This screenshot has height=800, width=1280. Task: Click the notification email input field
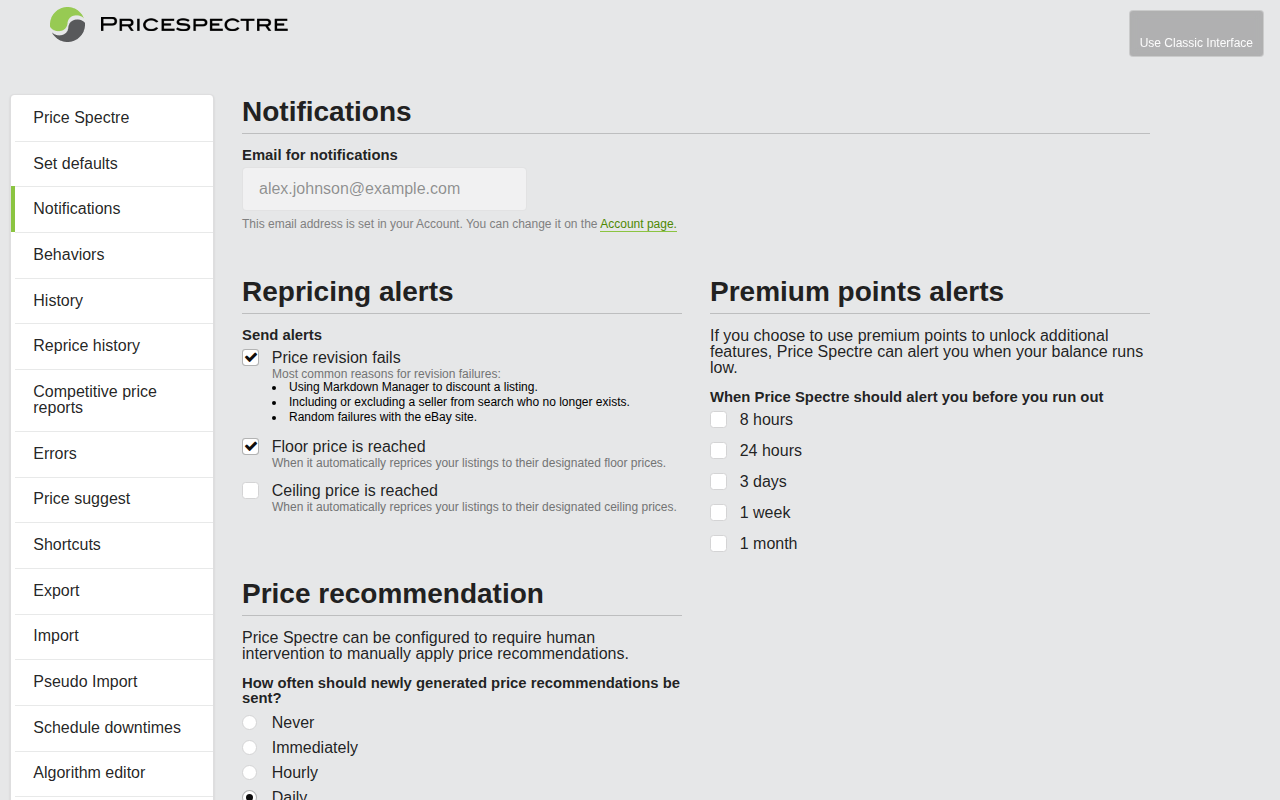pyautogui.click(x=384, y=188)
